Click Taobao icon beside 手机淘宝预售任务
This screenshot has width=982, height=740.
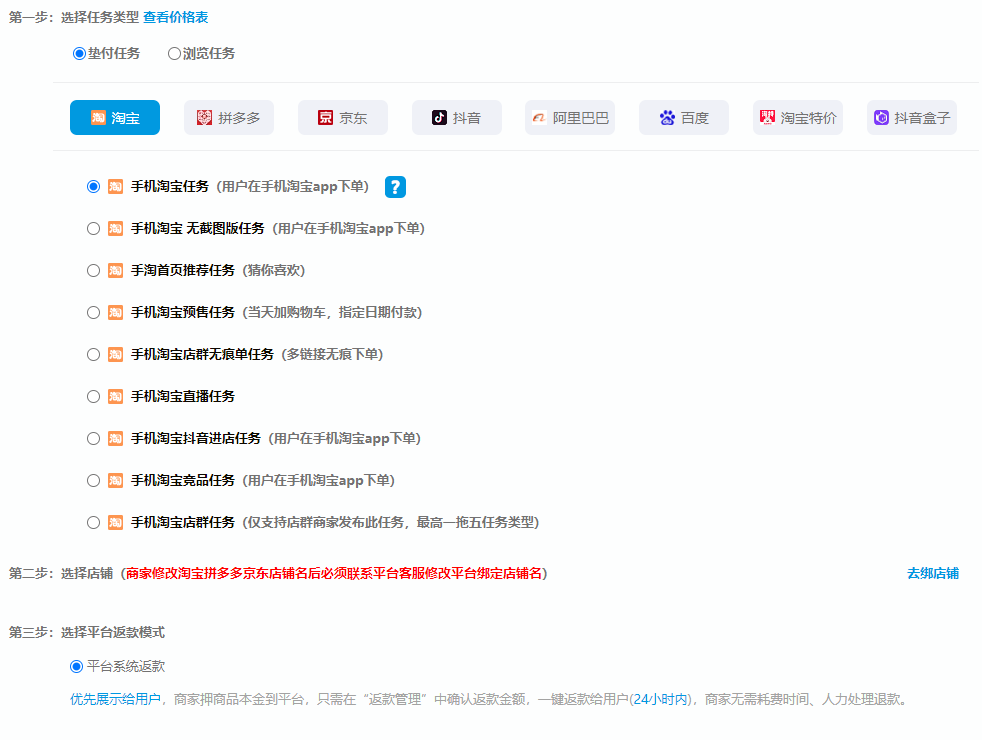click(x=115, y=312)
